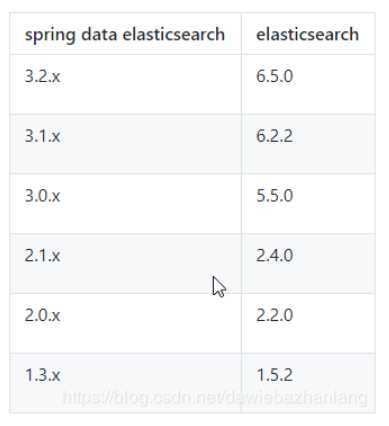
Task: Select the 3.2.x version cell
Action: click(125, 84)
